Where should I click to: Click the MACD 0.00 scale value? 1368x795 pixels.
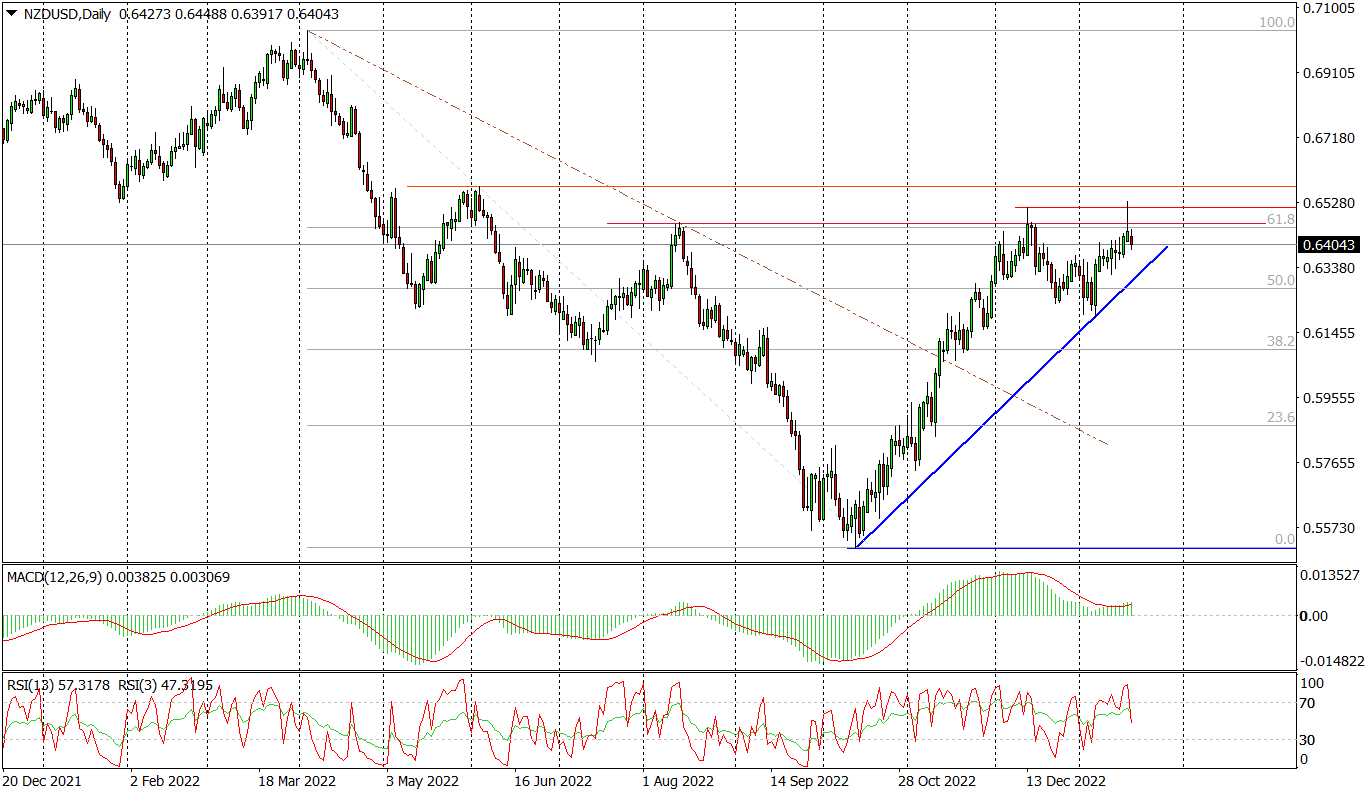click(1314, 616)
